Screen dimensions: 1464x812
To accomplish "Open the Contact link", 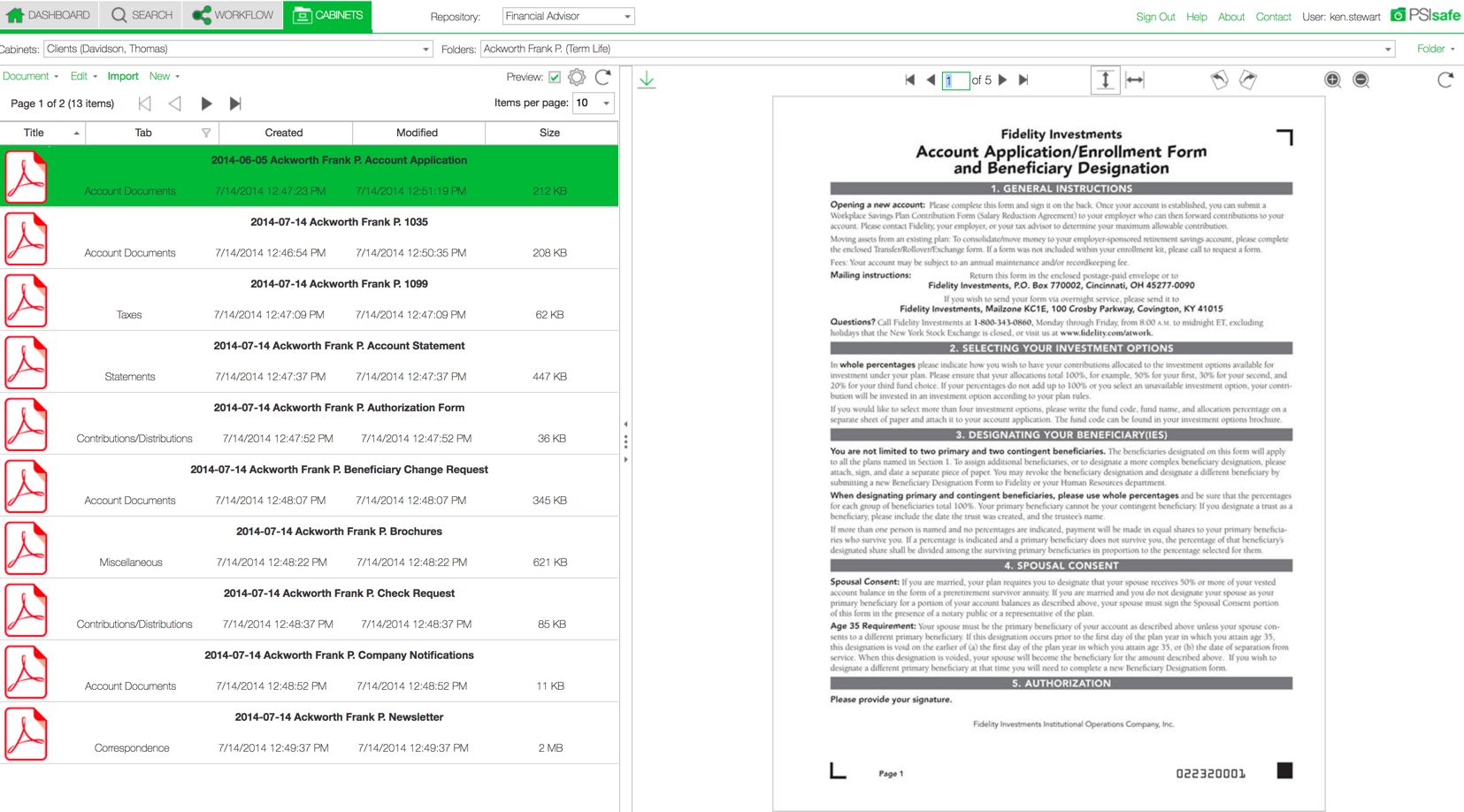I will 1273,17.
